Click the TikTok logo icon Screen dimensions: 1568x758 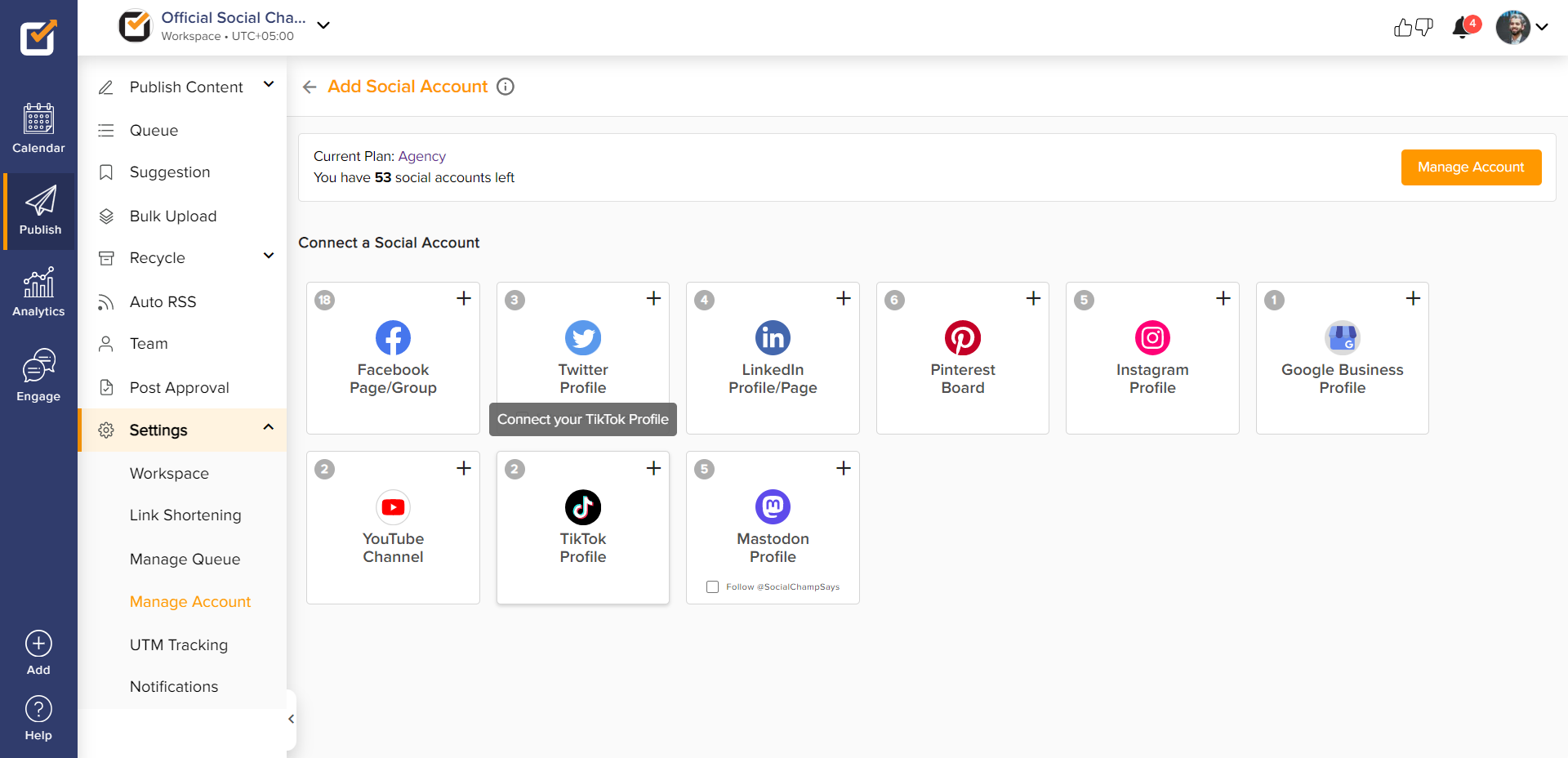click(583, 507)
